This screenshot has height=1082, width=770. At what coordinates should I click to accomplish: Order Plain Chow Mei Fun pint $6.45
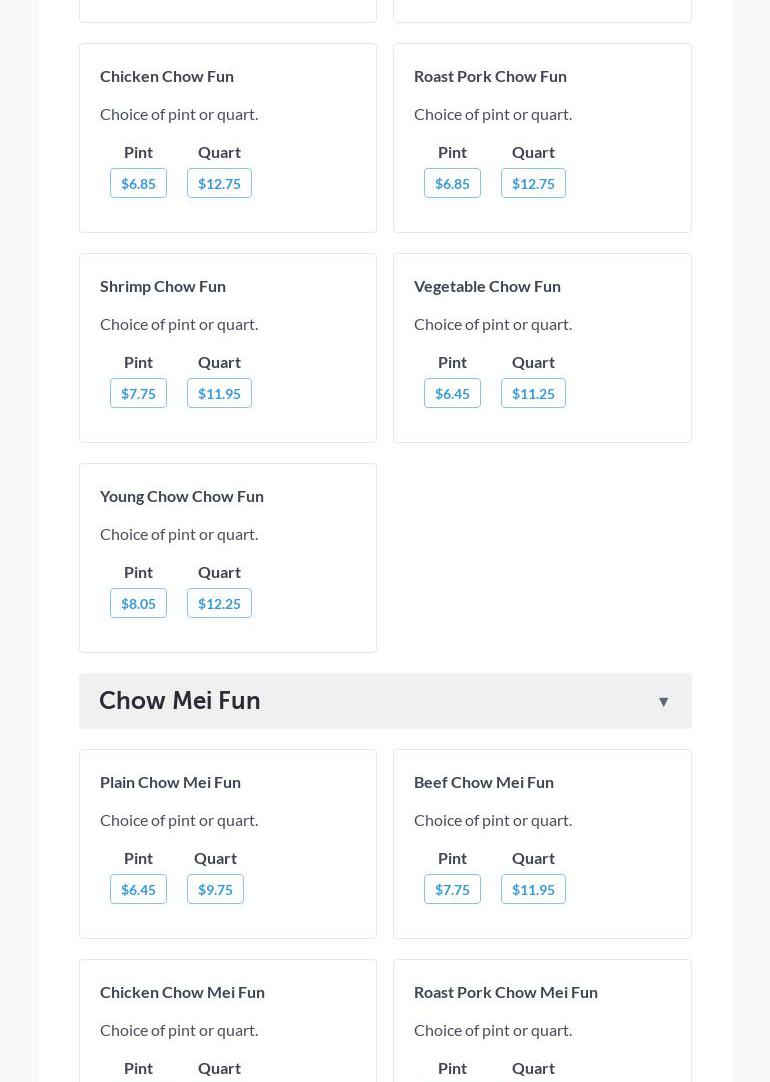click(x=138, y=890)
